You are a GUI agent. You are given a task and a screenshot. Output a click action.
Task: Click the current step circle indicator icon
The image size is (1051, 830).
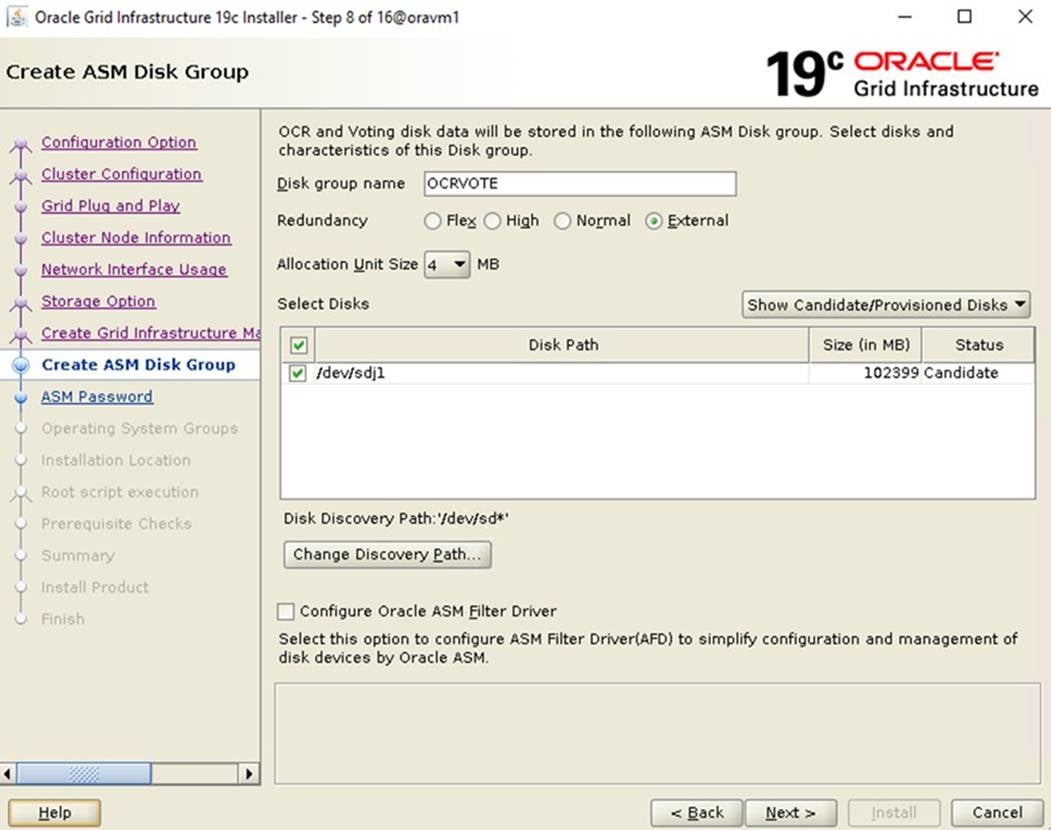[21, 365]
